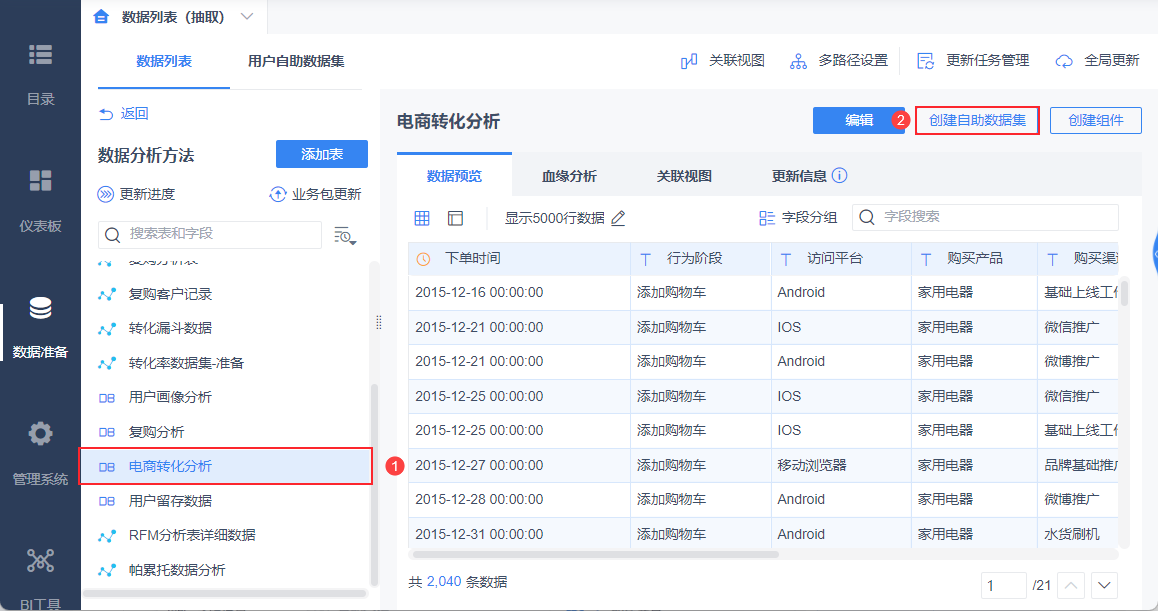Select RFM分析表详细数据 in the table list

click(192, 535)
